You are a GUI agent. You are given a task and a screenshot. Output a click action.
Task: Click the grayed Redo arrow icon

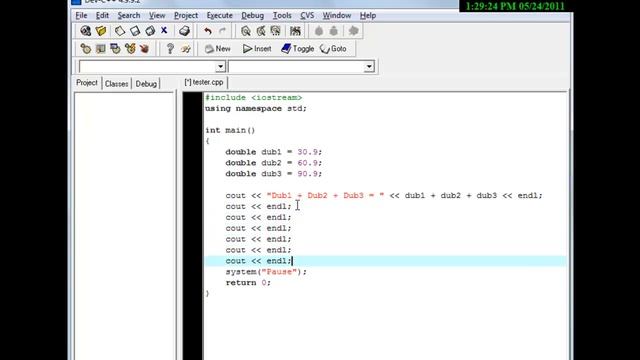tap(222, 31)
